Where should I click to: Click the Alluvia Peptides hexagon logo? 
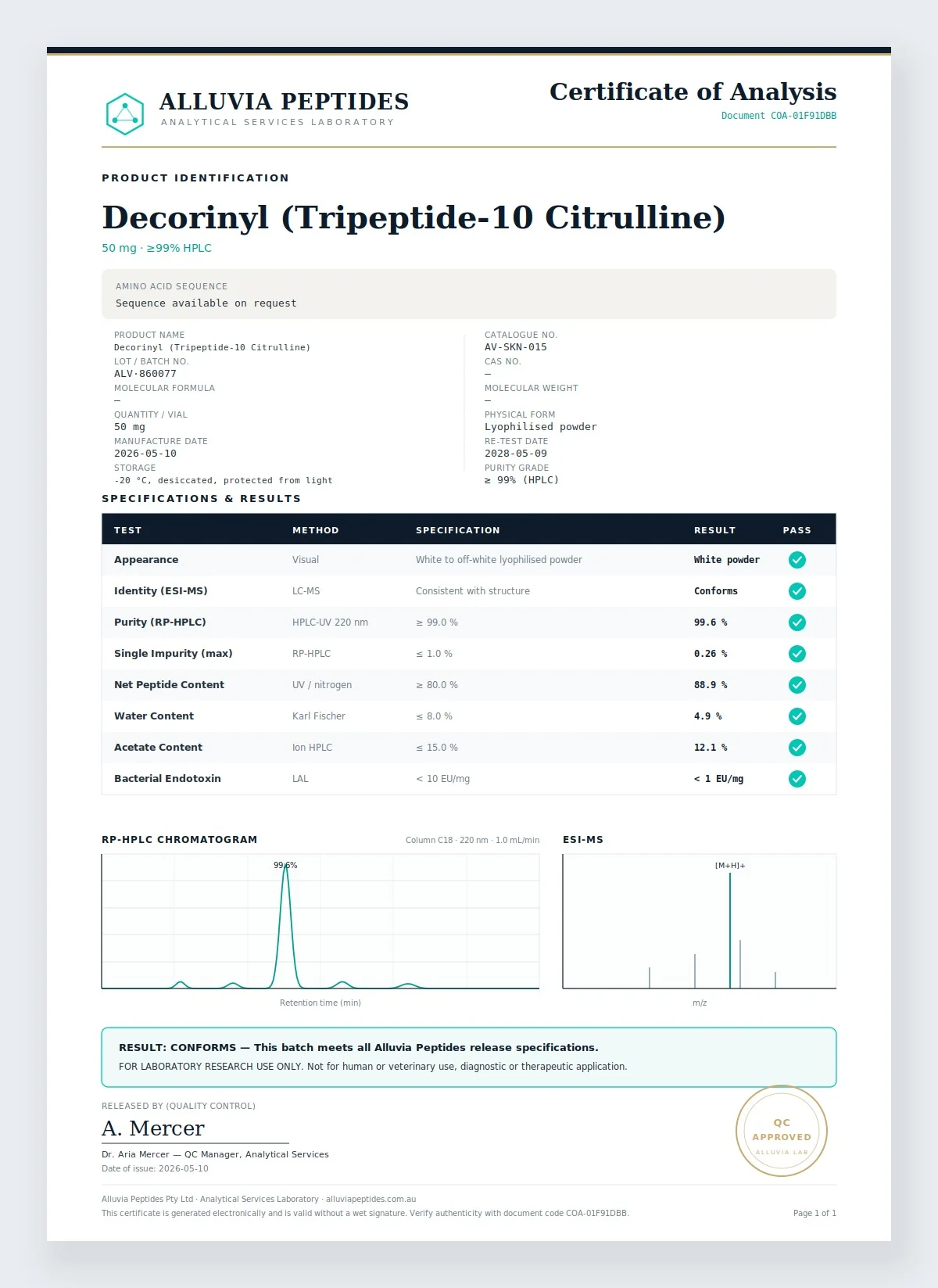coord(125,114)
